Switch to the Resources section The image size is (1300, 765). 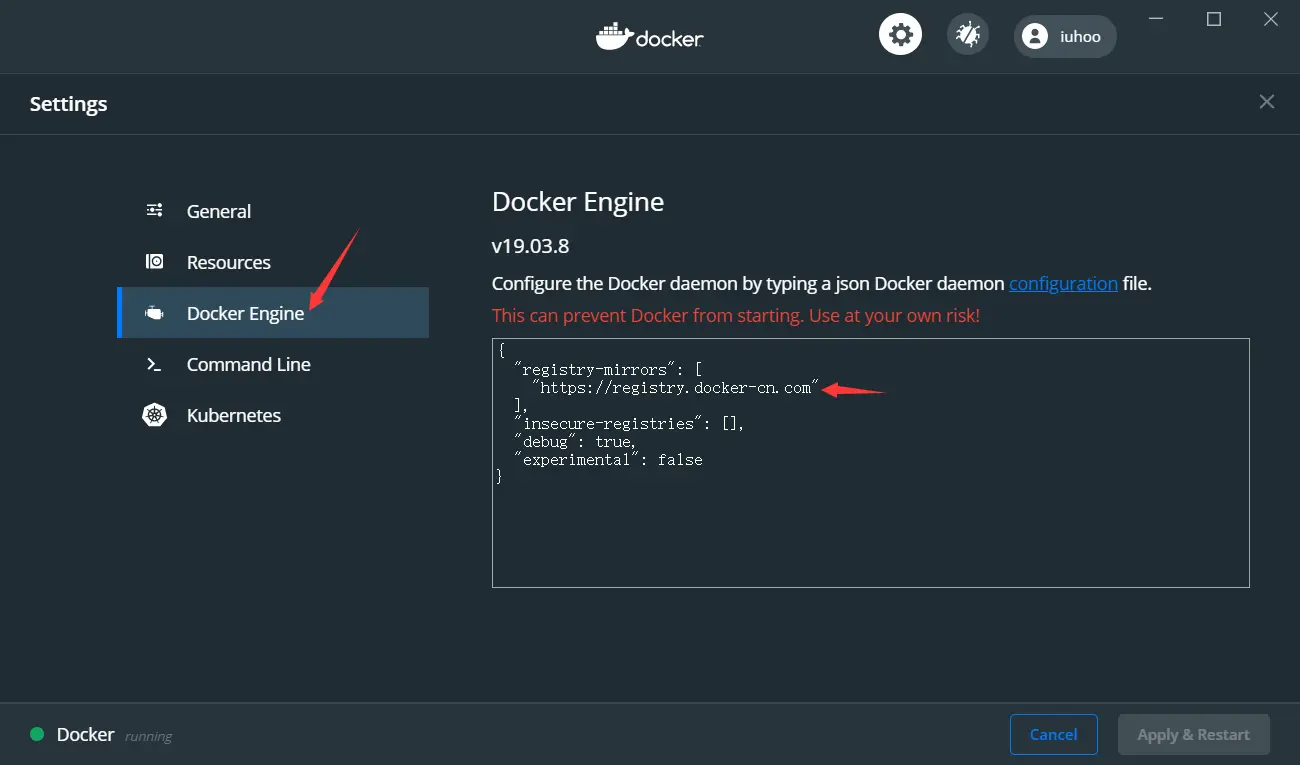[x=229, y=262]
